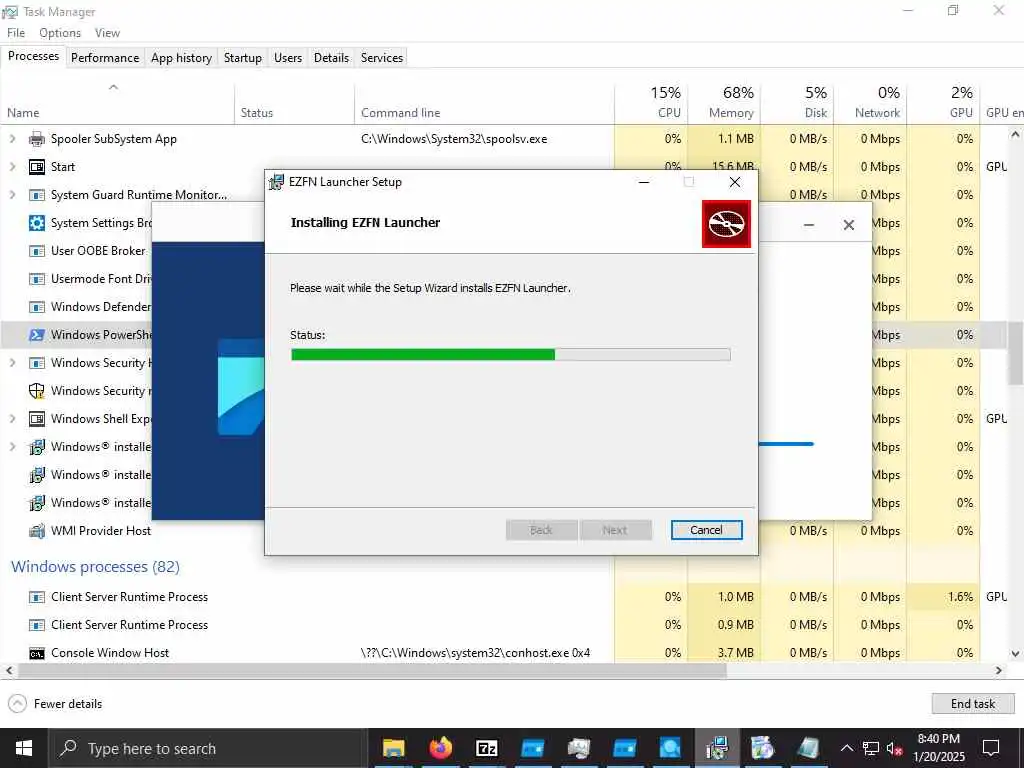Image resolution: width=1024 pixels, height=768 pixels.
Task: Click the Windows processes (82) group header
Action: [x=95, y=567]
